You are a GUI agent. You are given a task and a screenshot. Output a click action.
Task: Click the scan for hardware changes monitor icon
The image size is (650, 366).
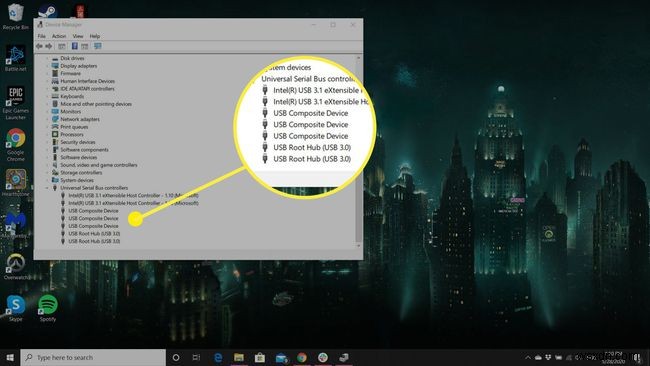pyautogui.click(x=97, y=46)
